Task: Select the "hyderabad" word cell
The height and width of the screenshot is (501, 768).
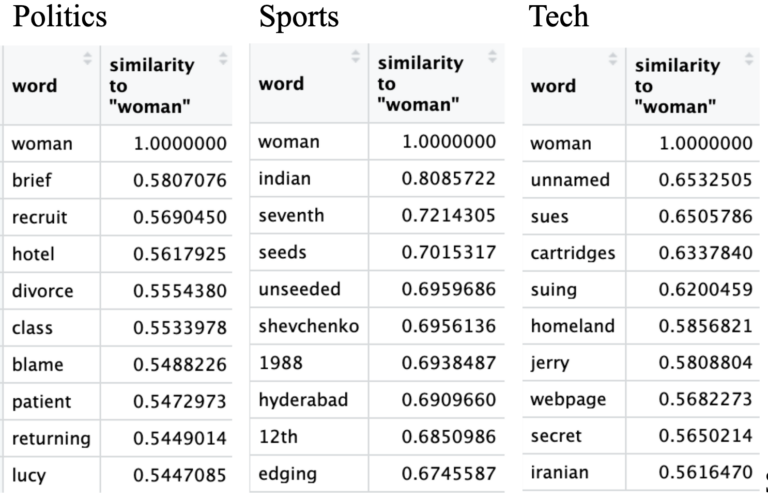Action: (302, 400)
